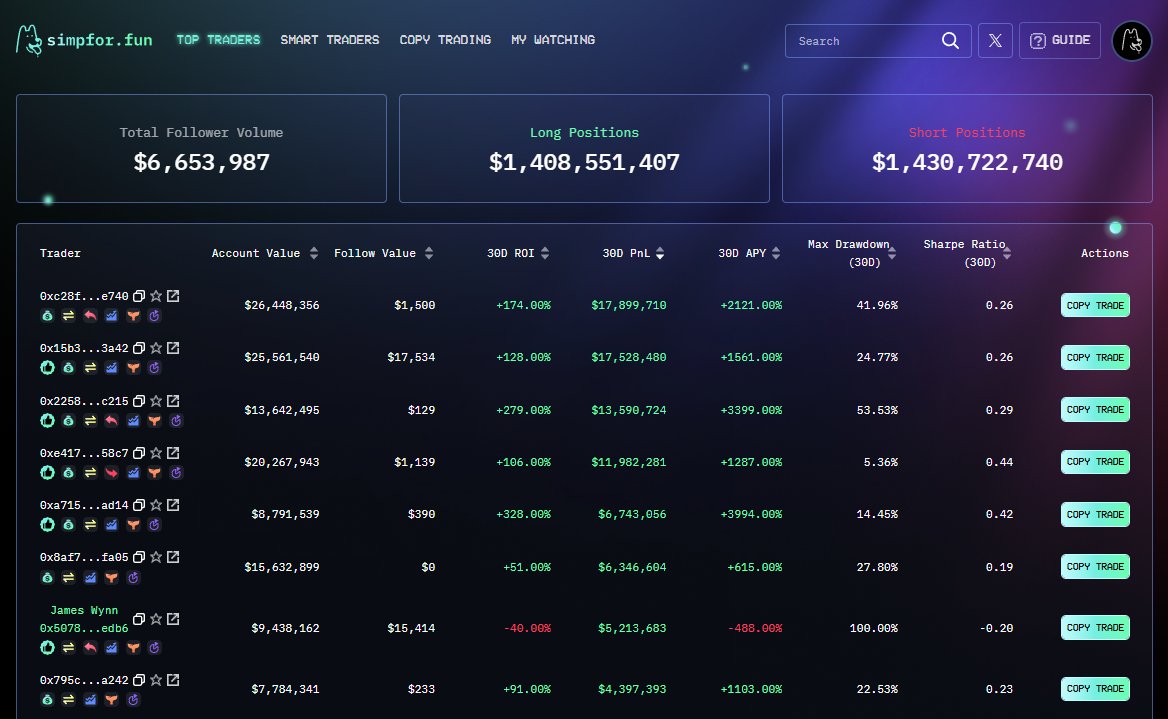The width and height of the screenshot is (1168, 719).
Task: Copy address of trader 0x15b3...3a42
Action: coord(139,348)
